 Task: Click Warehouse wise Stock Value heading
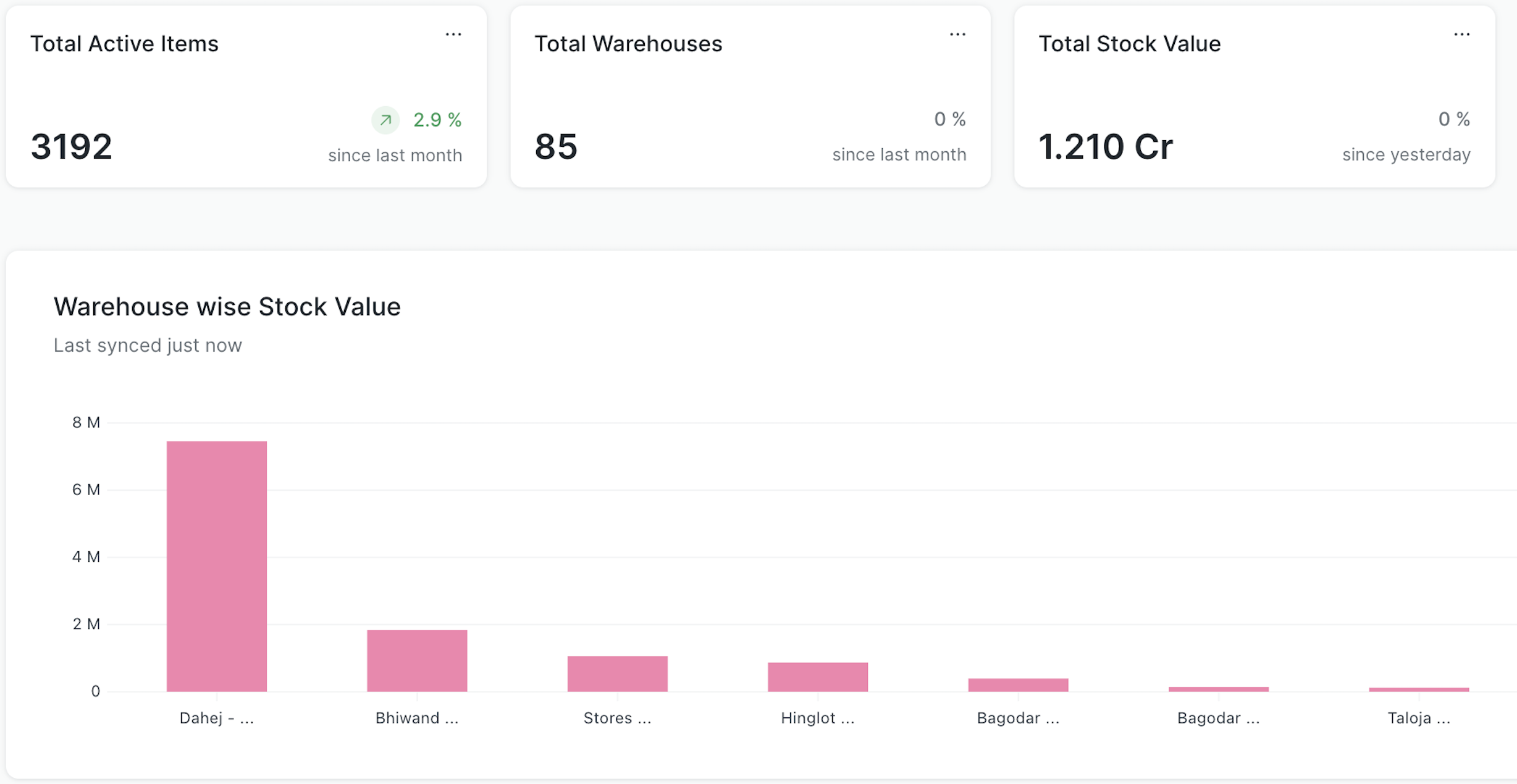[227, 307]
